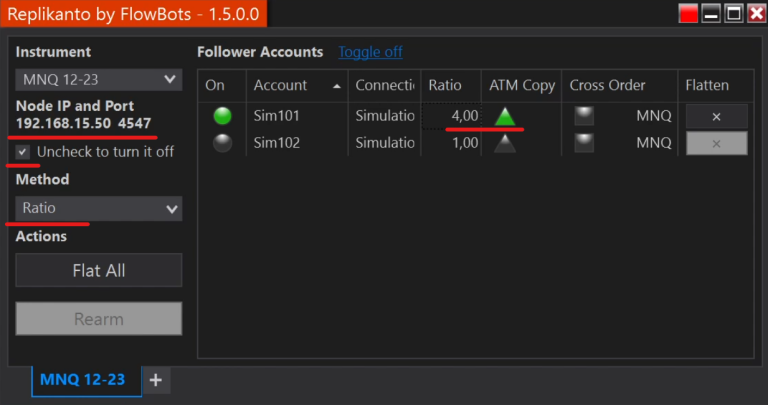
Task: Enable Cross Order checkbox for Sim101
Action: [583, 116]
